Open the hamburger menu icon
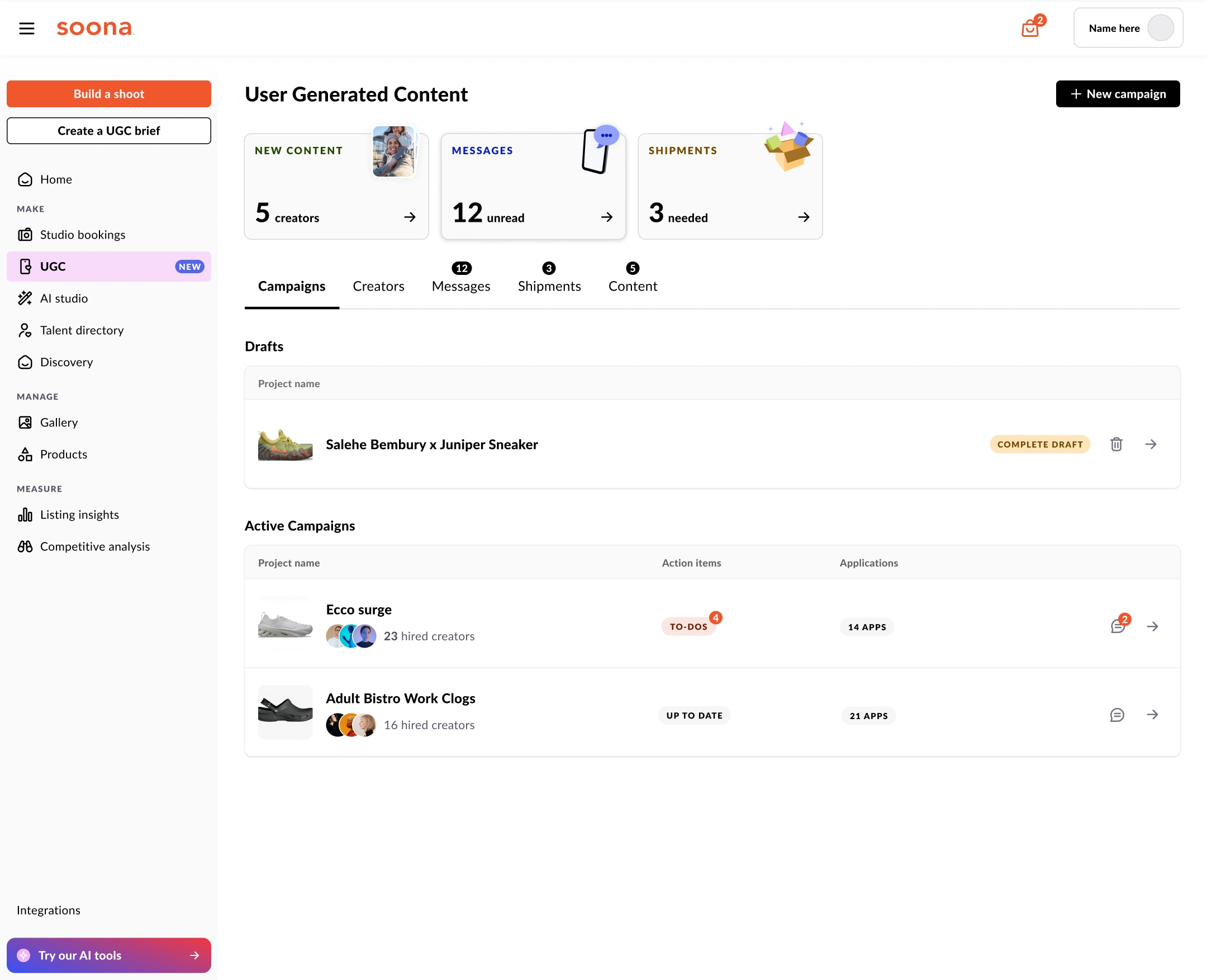The image size is (1207, 980). [26, 28]
